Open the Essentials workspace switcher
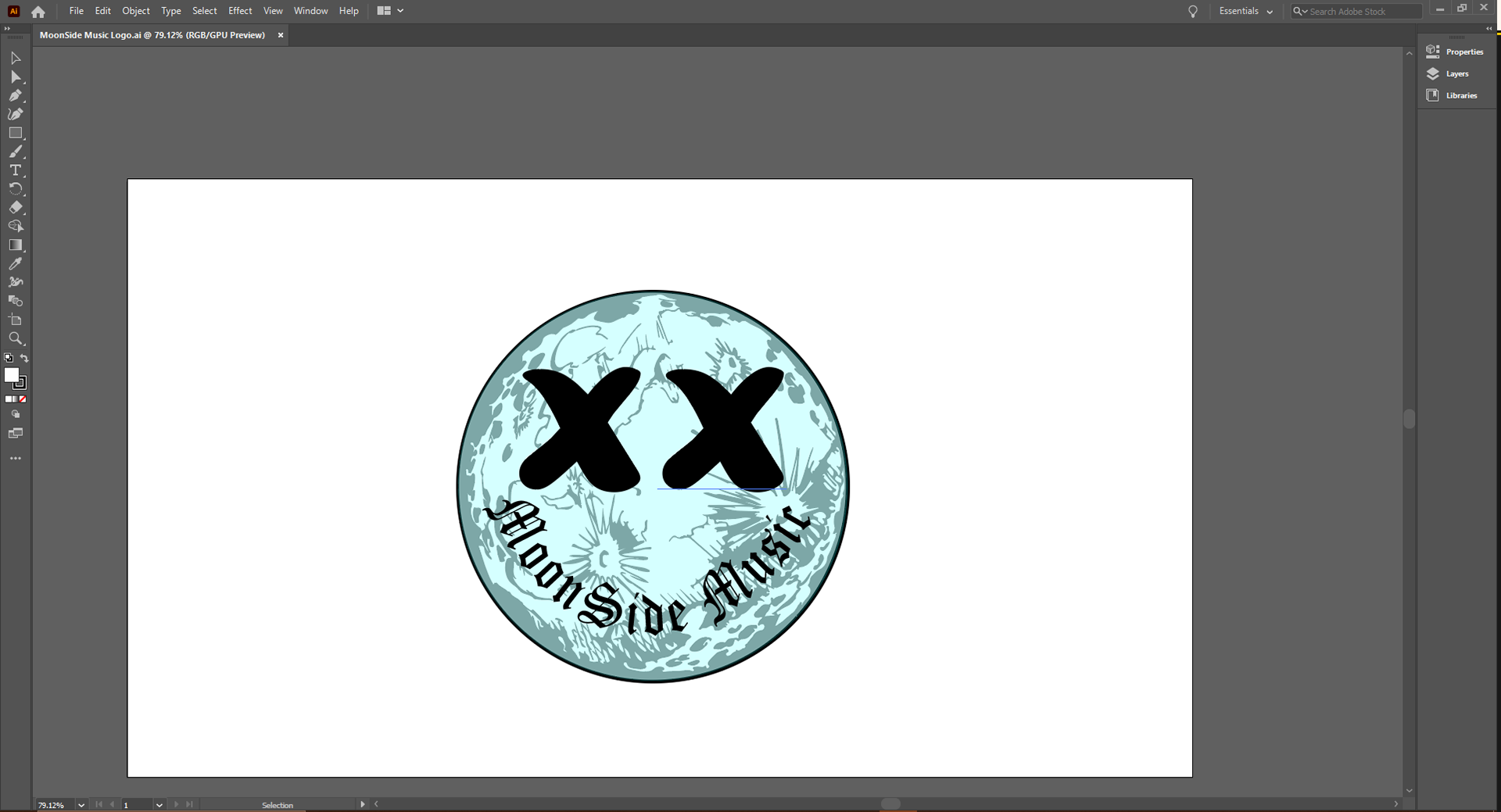 1246,11
